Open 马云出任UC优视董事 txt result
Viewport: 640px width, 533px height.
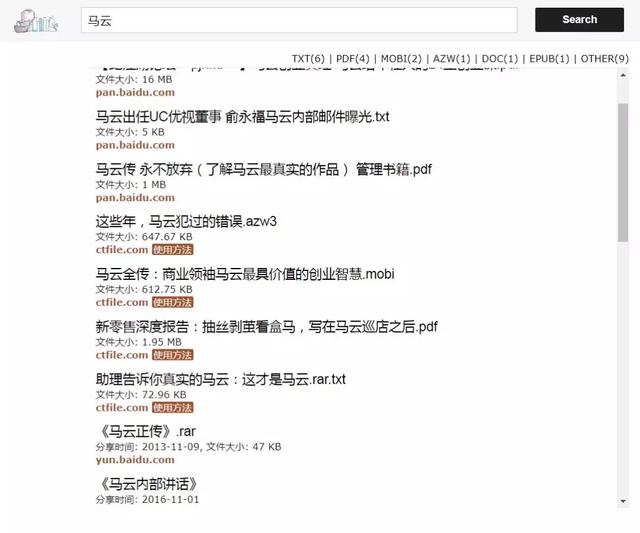click(242, 117)
